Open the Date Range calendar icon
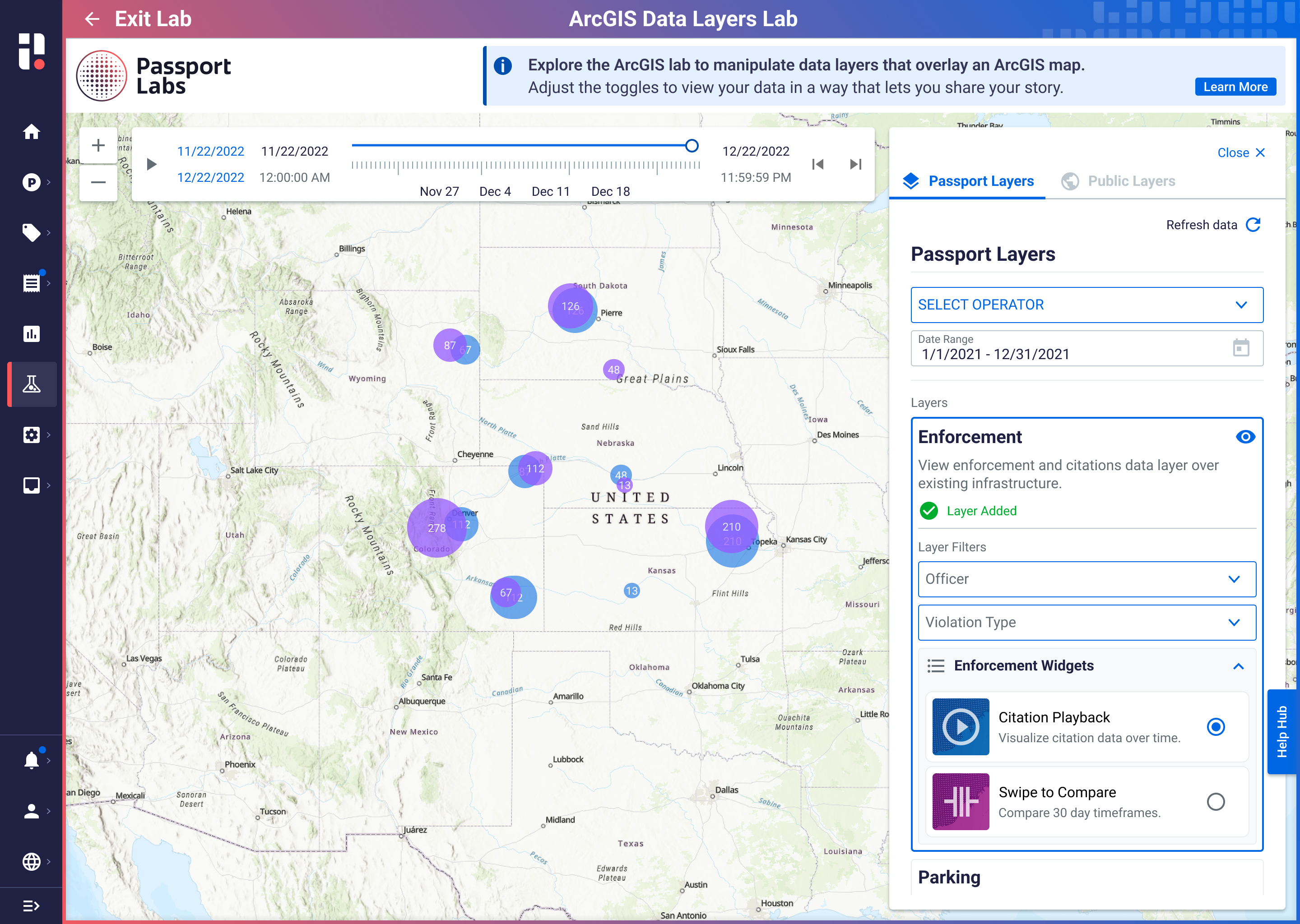 [1241, 348]
